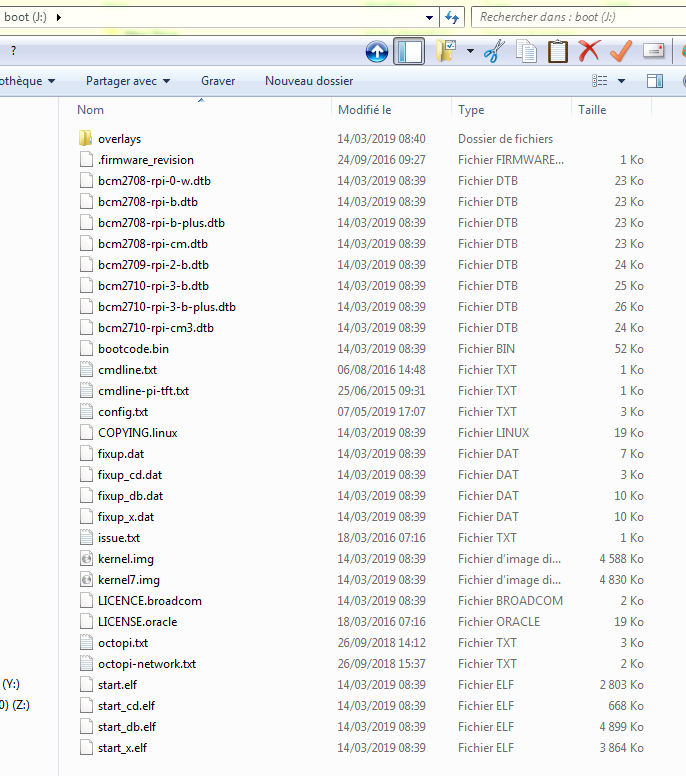Select bcm2708-rpi-0-w.dtb file

[x=154, y=181]
